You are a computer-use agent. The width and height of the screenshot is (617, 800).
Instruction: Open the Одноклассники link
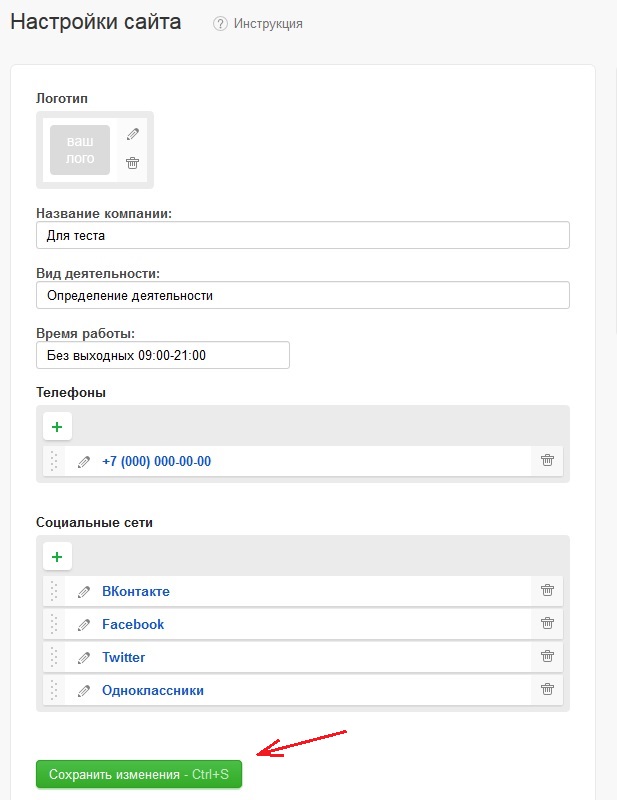(153, 690)
